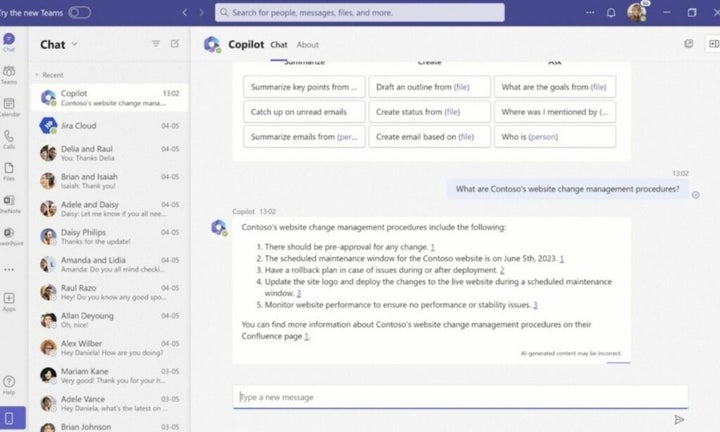The image size is (720, 432).
Task: Open the notifications bell
Action: (611, 13)
